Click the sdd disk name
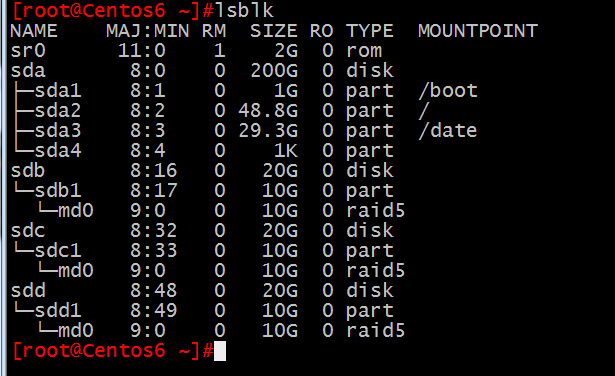This screenshot has height=376, width=615. pyautogui.click(x=28, y=291)
